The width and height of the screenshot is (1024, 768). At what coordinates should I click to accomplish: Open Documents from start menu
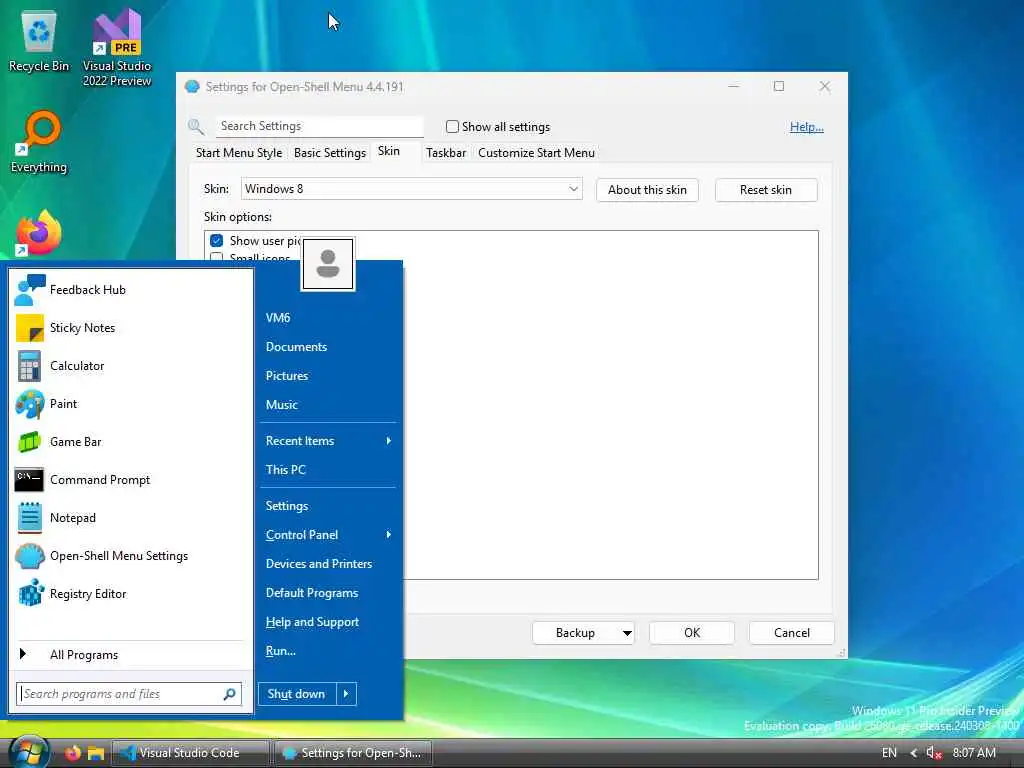point(328,347)
